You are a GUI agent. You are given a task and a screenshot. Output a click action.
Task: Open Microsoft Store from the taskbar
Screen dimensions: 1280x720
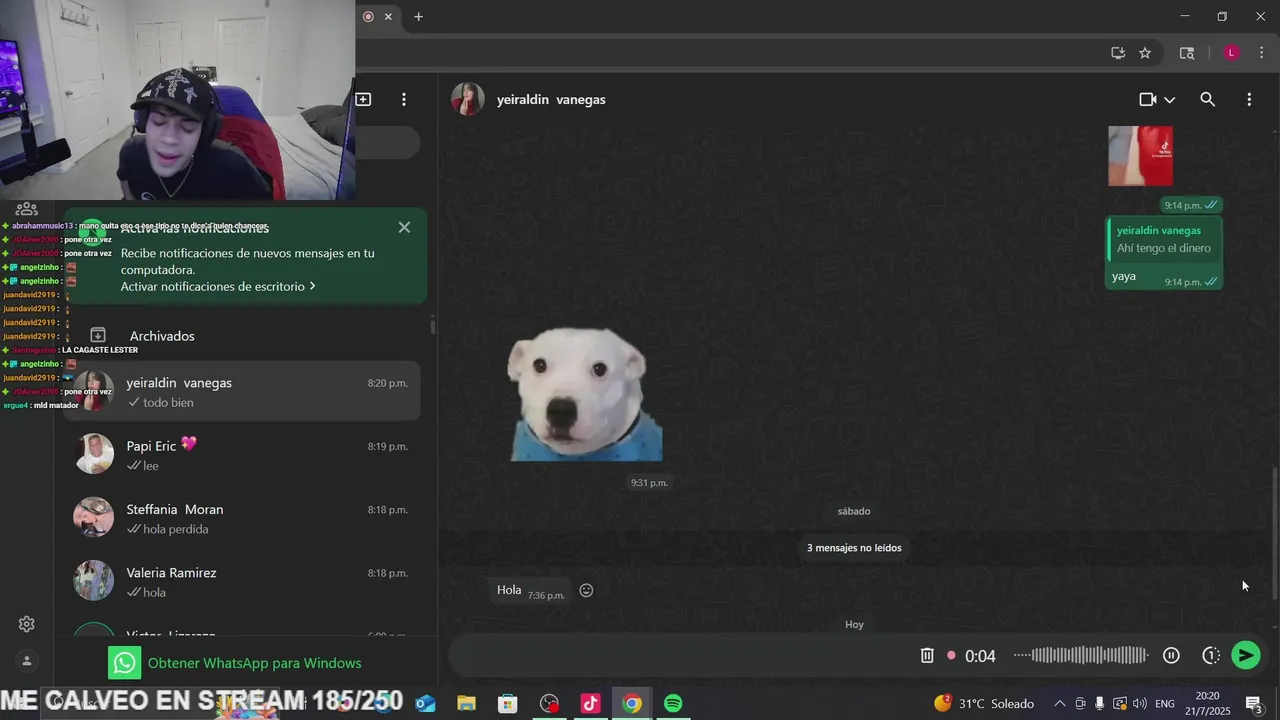[508, 704]
